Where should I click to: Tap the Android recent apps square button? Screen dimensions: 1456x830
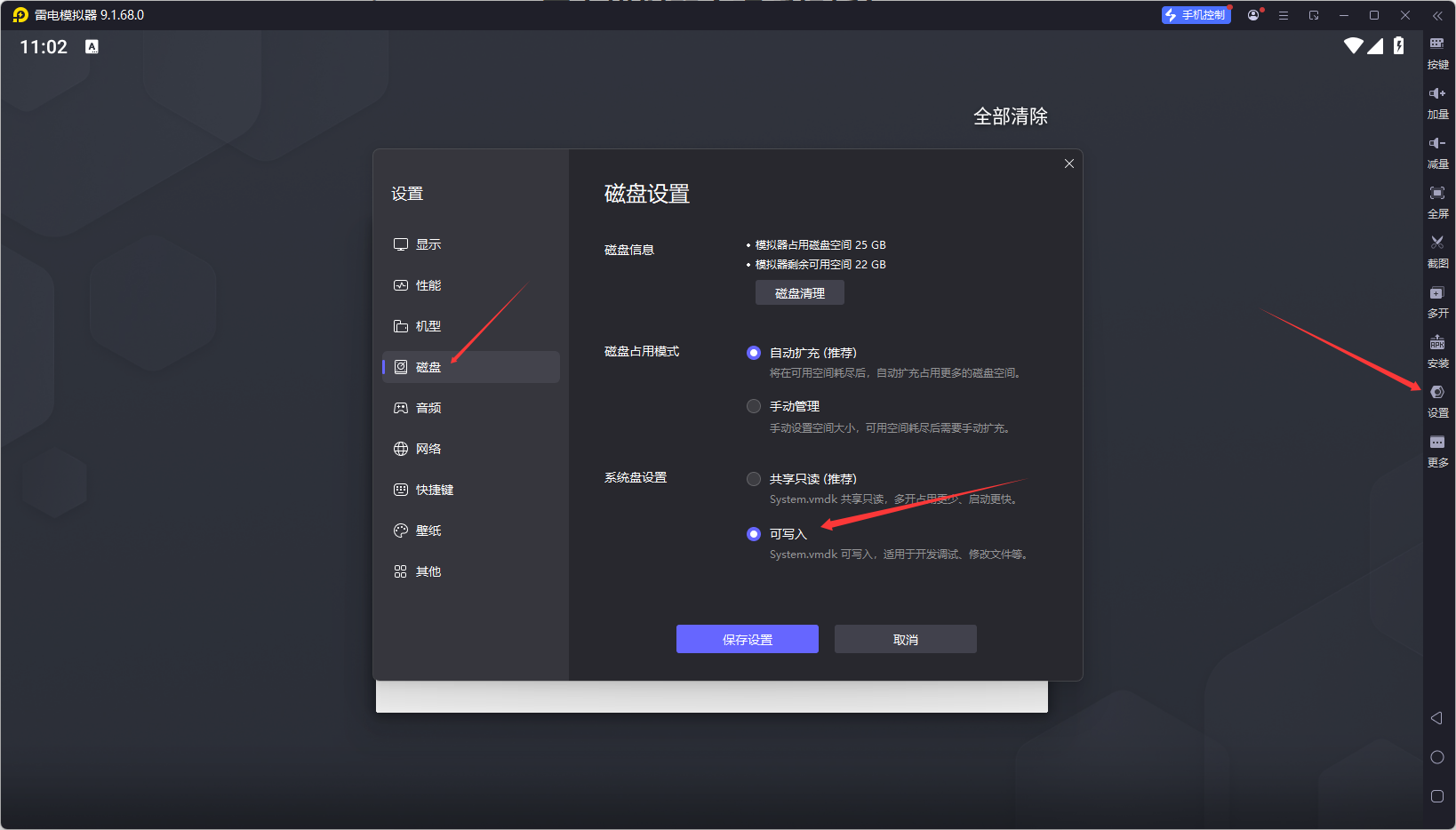pos(1436,796)
